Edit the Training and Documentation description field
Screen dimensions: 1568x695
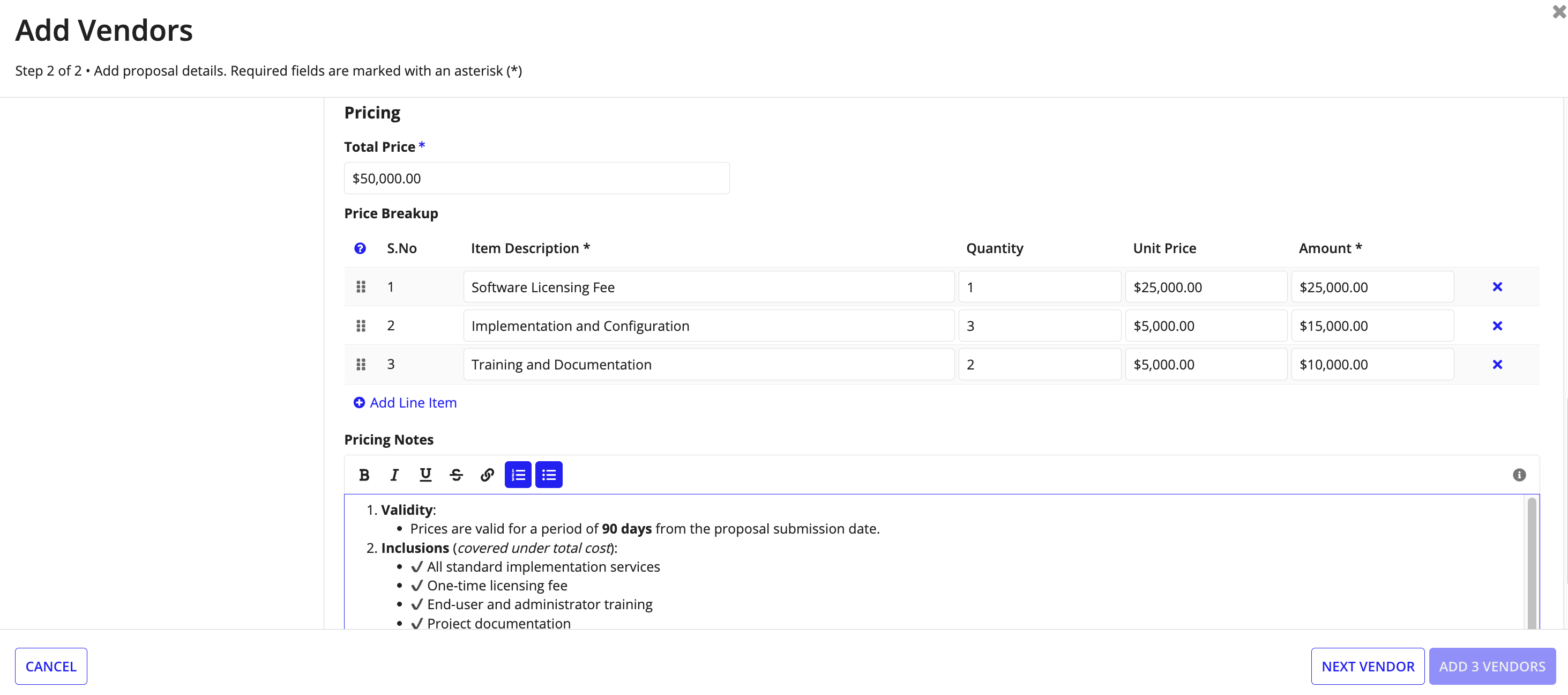click(708, 364)
